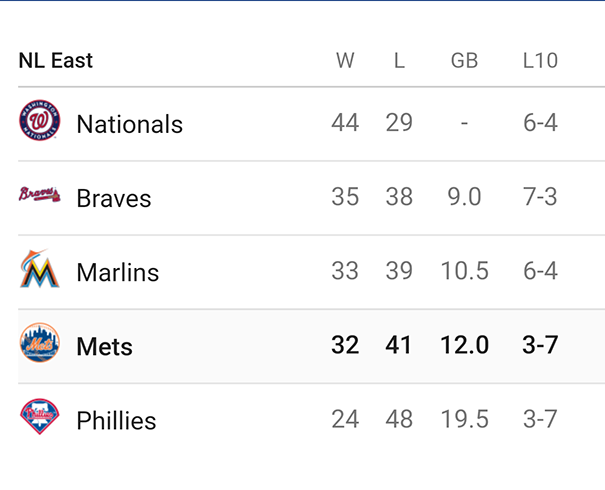Click the Miami Marlins logo

click(40, 269)
